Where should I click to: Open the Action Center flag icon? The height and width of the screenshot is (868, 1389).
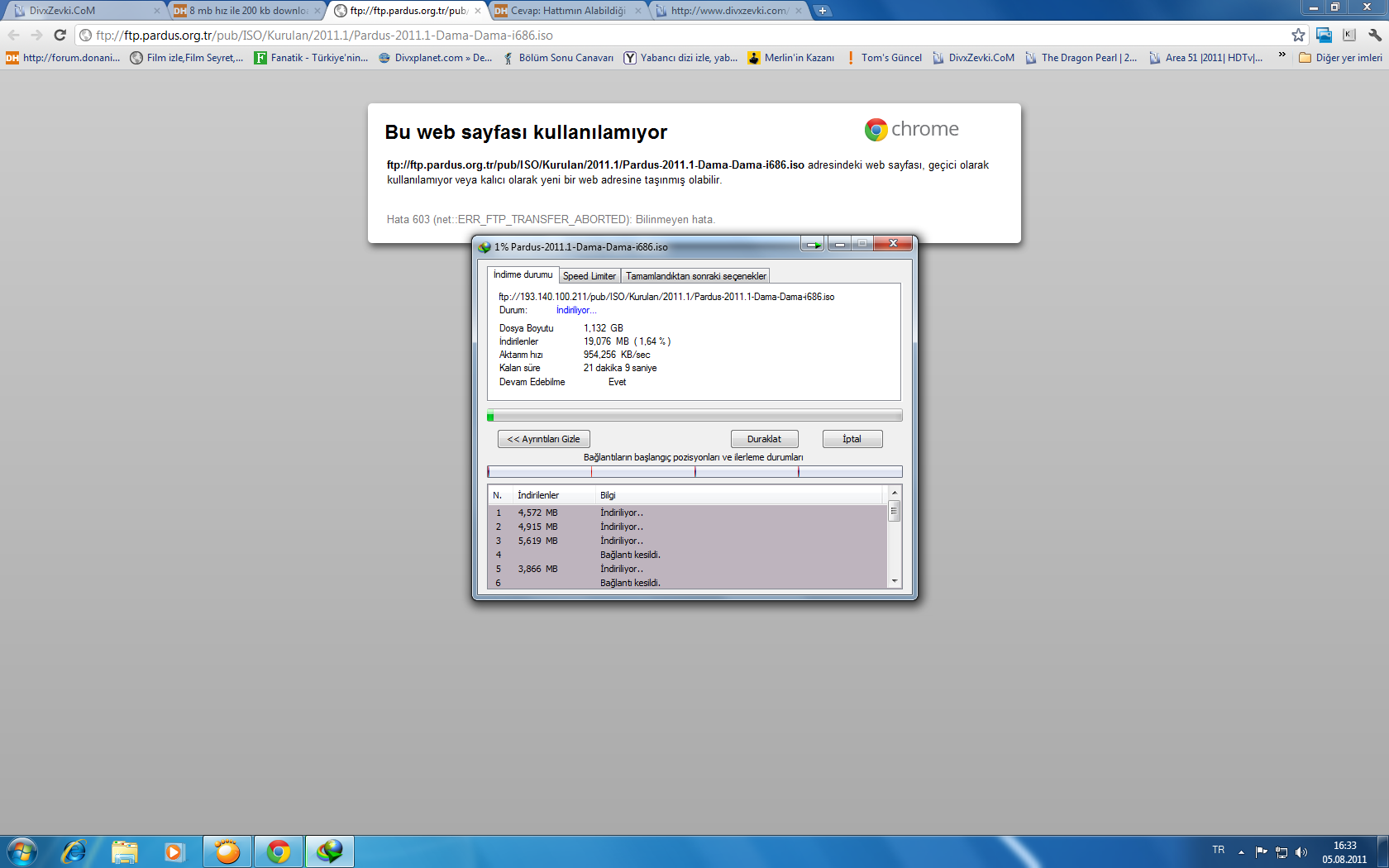tap(1261, 852)
